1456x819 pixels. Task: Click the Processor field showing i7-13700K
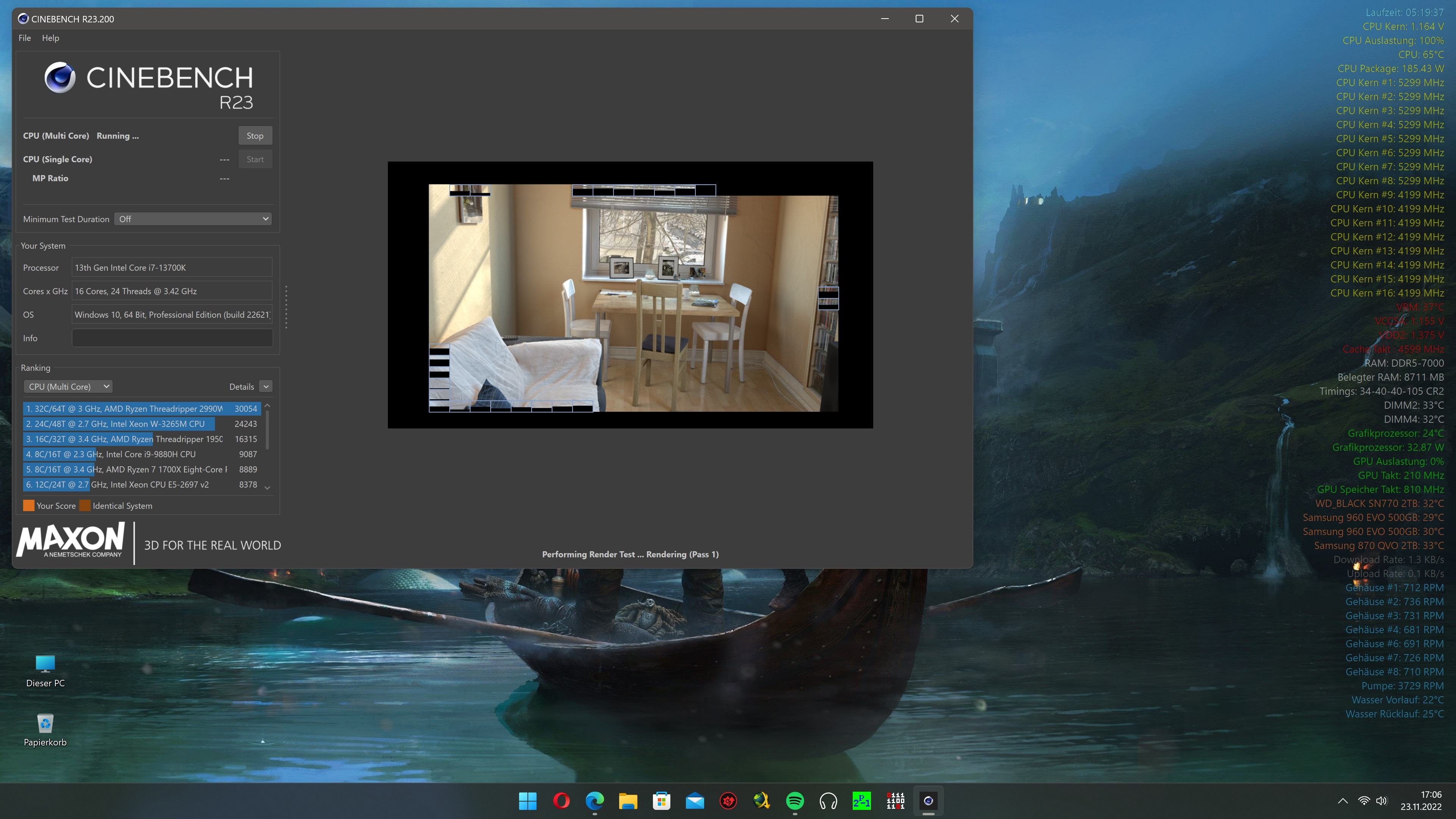pyautogui.click(x=172, y=268)
